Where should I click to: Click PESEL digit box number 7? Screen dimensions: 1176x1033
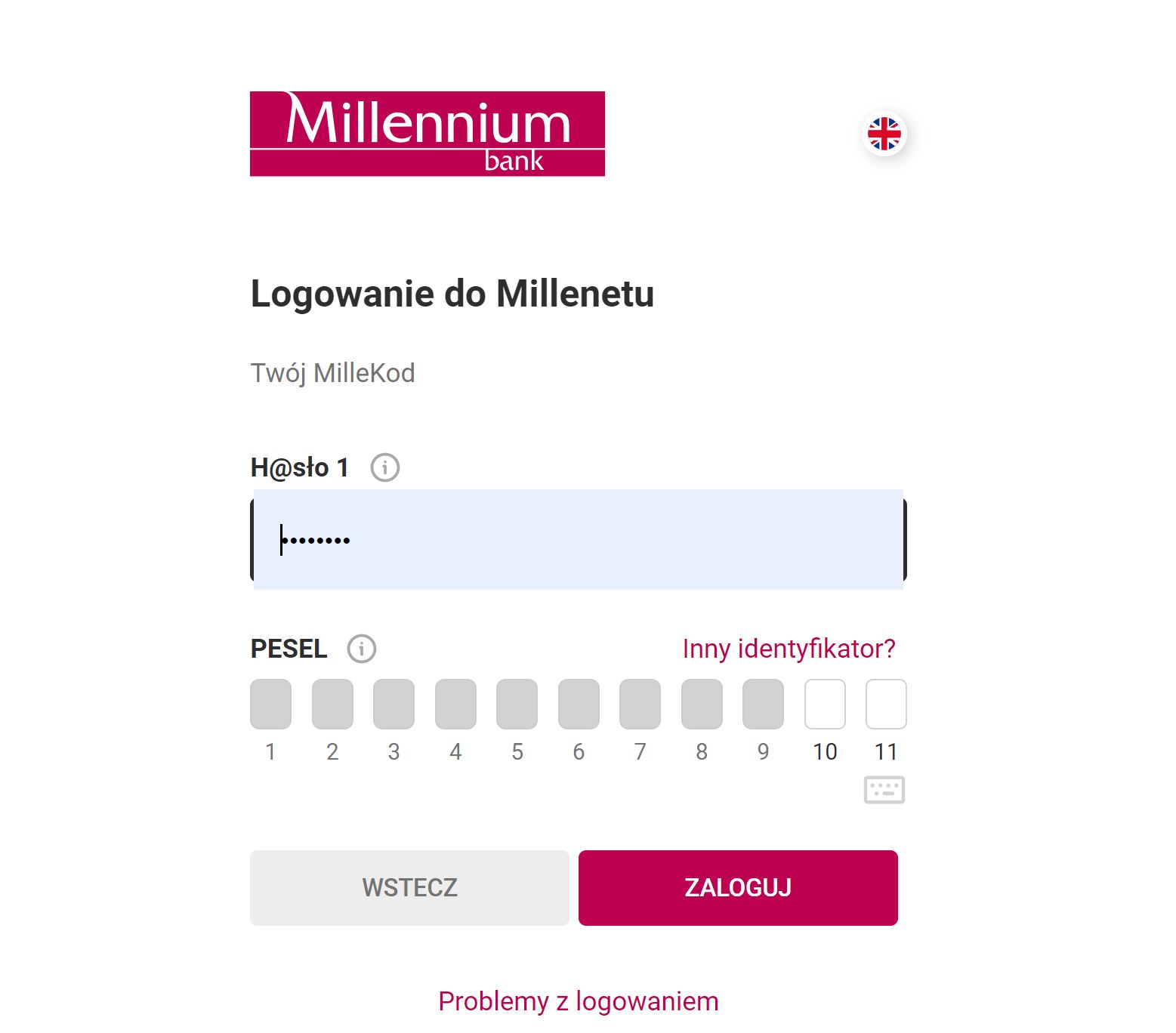[x=640, y=703]
